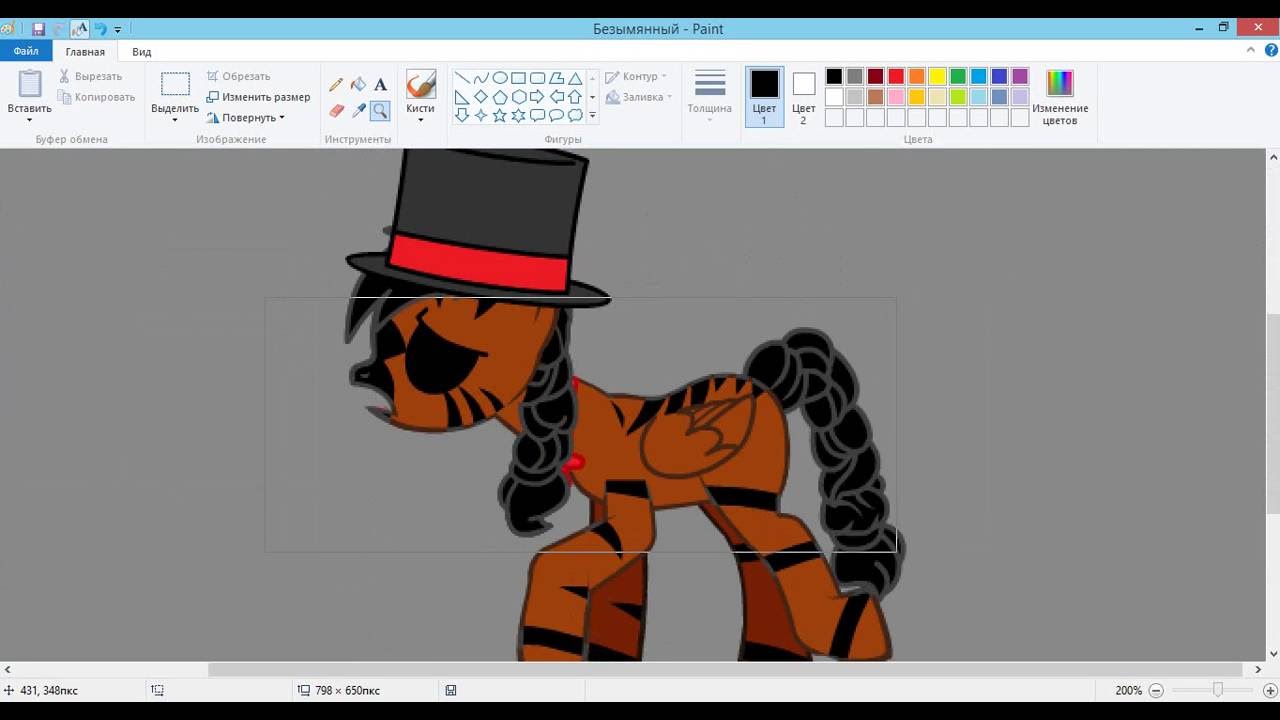Click the Undo arrow in quick access toolbar
Screen dimensions: 1280x720
click(x=100, y=29)
